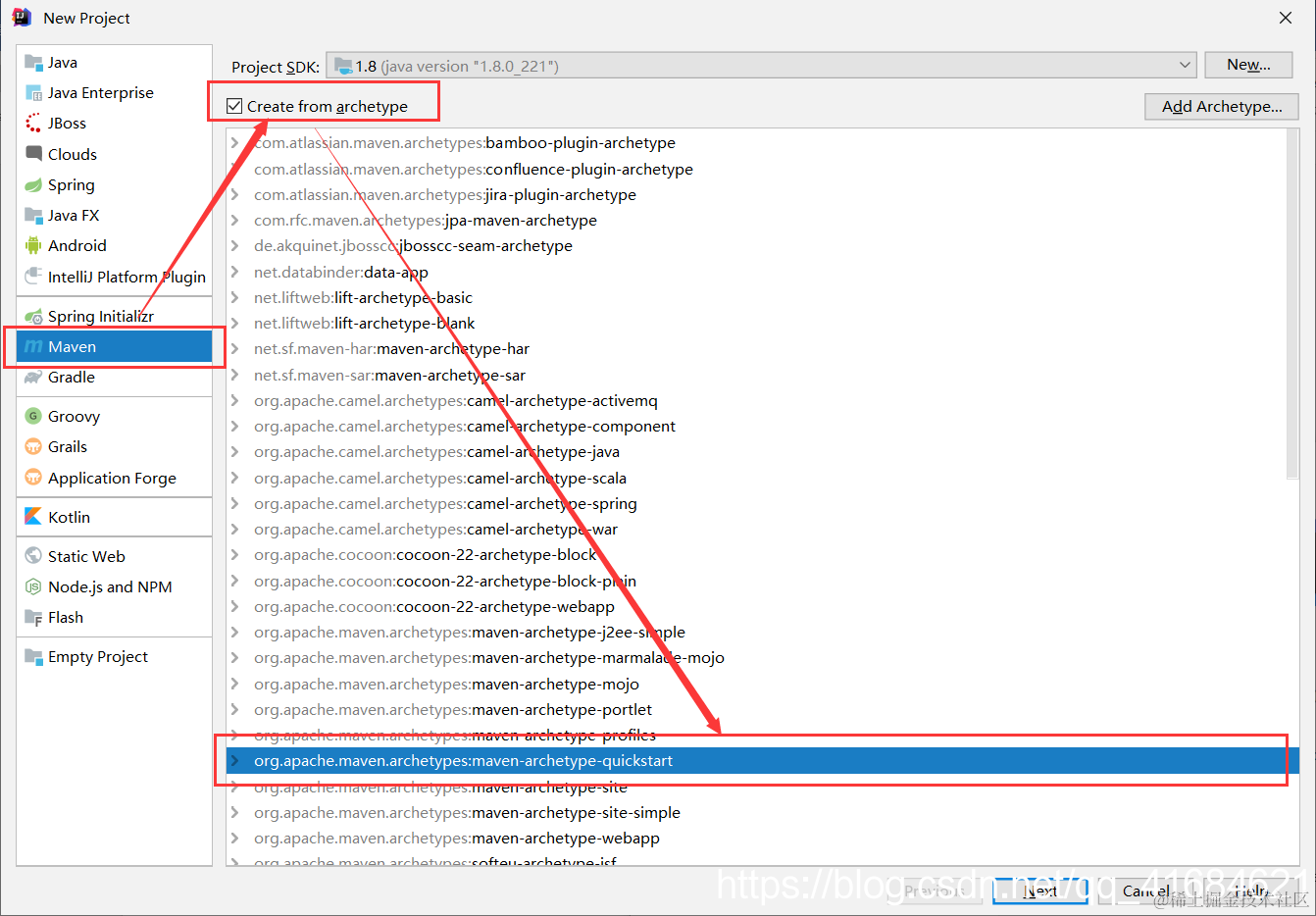This screenshot has height=916, width=1316.
Task: Expand the confluence-plugin-archetype node
Action: [x=235, y=170]
